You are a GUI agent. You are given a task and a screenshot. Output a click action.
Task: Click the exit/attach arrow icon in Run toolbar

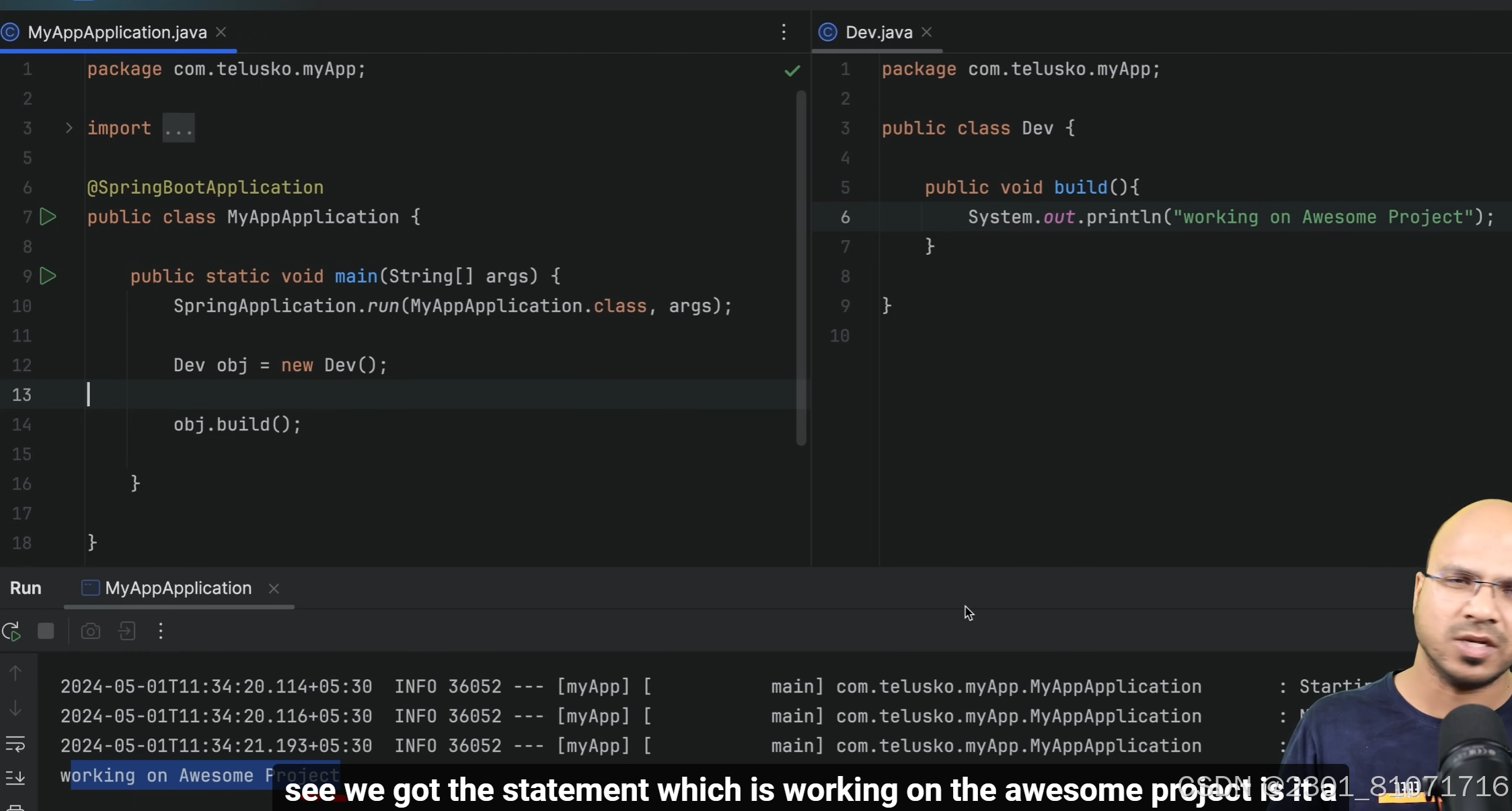click(127, 631)
